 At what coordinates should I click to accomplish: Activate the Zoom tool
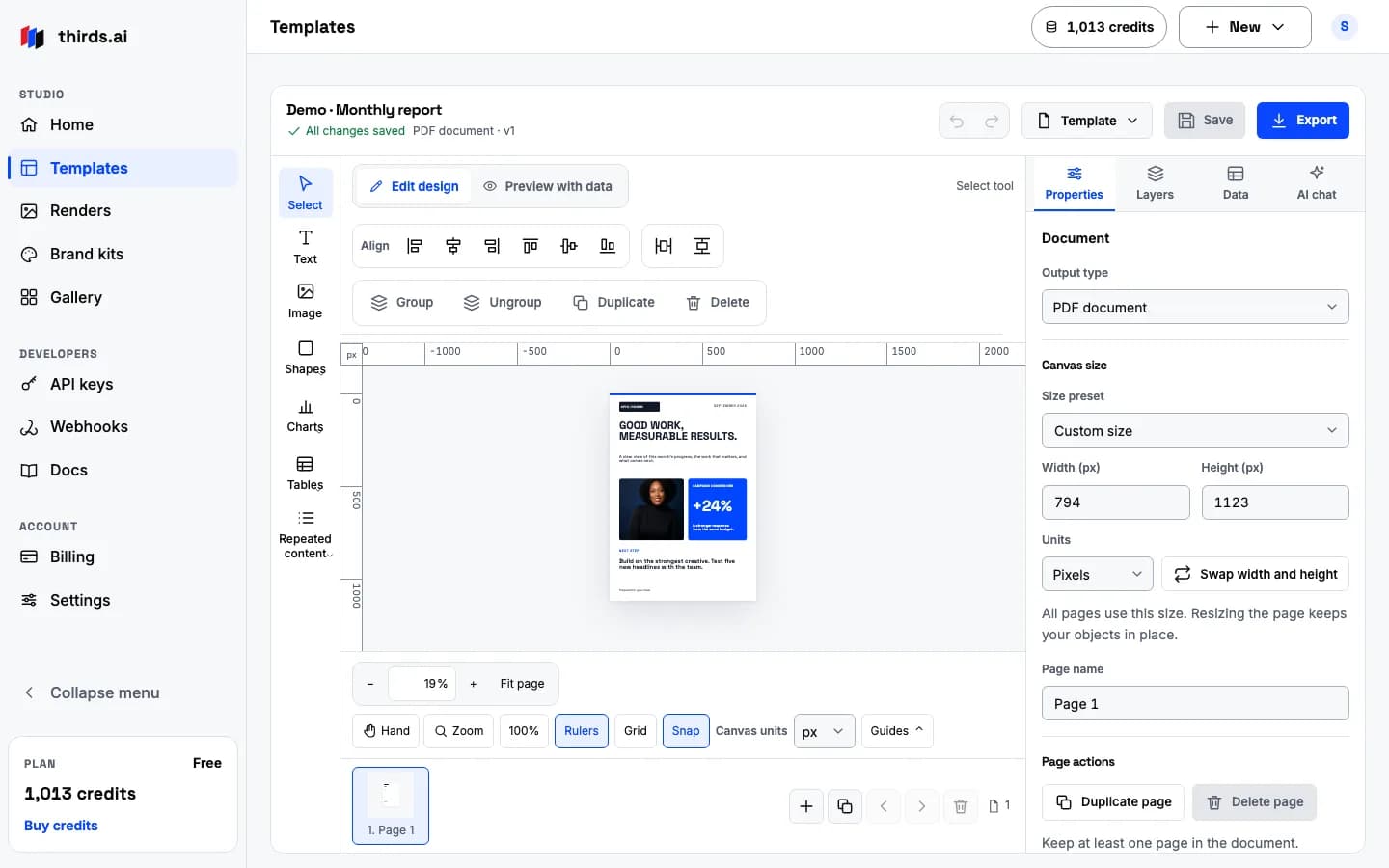(459, 731)
